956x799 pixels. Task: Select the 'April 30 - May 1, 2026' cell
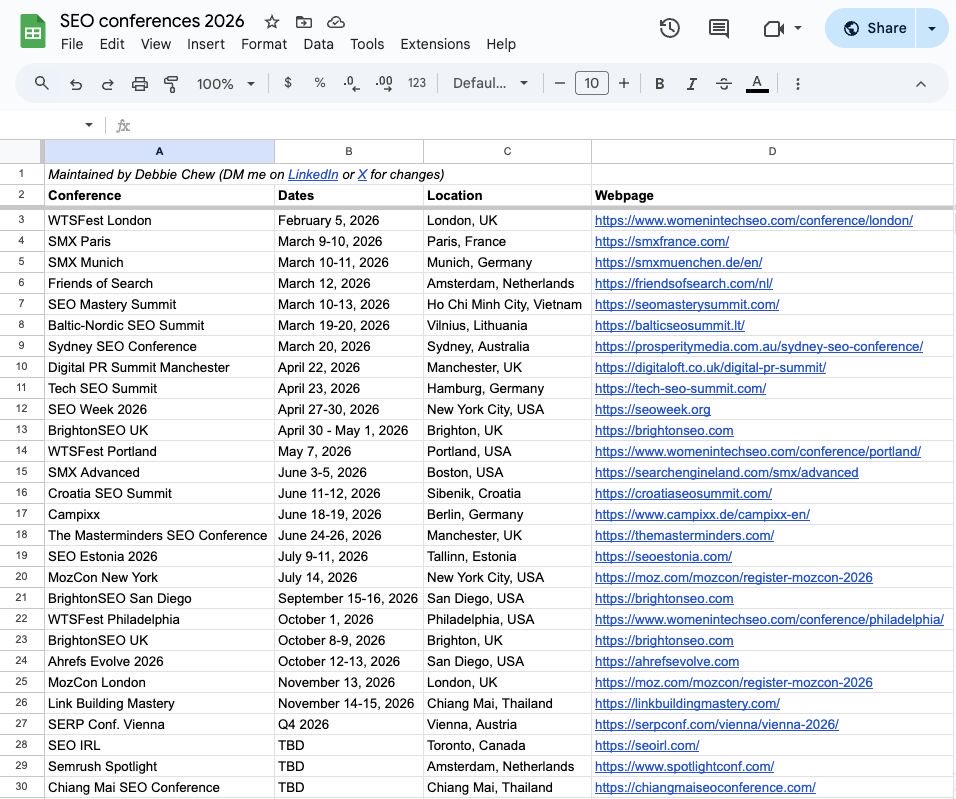(349, 431)
